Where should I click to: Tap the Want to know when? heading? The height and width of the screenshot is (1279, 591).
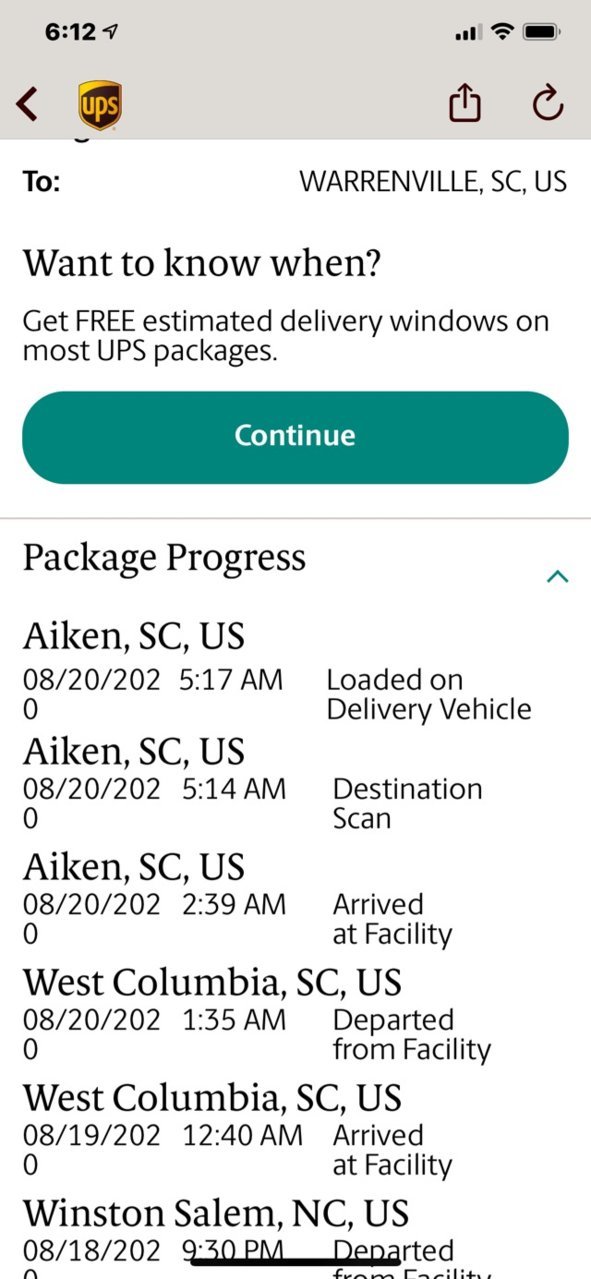202,264
